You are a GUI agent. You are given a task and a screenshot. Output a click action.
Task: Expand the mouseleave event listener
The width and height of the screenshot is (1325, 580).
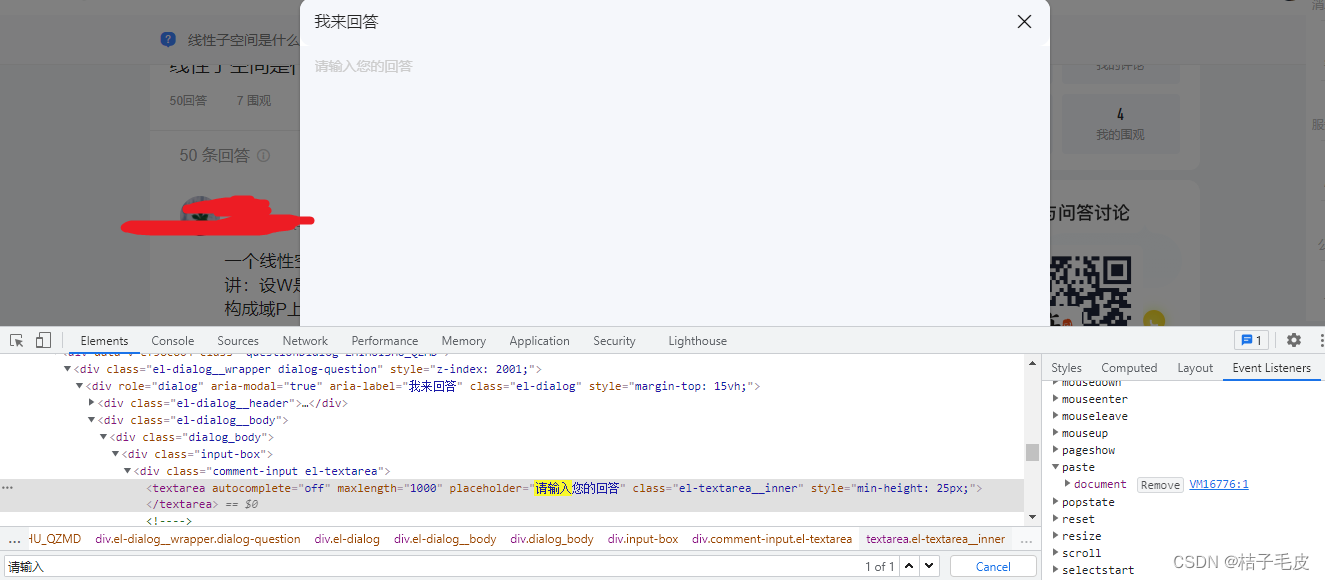pyautogui.click(x=1055, y=416)
